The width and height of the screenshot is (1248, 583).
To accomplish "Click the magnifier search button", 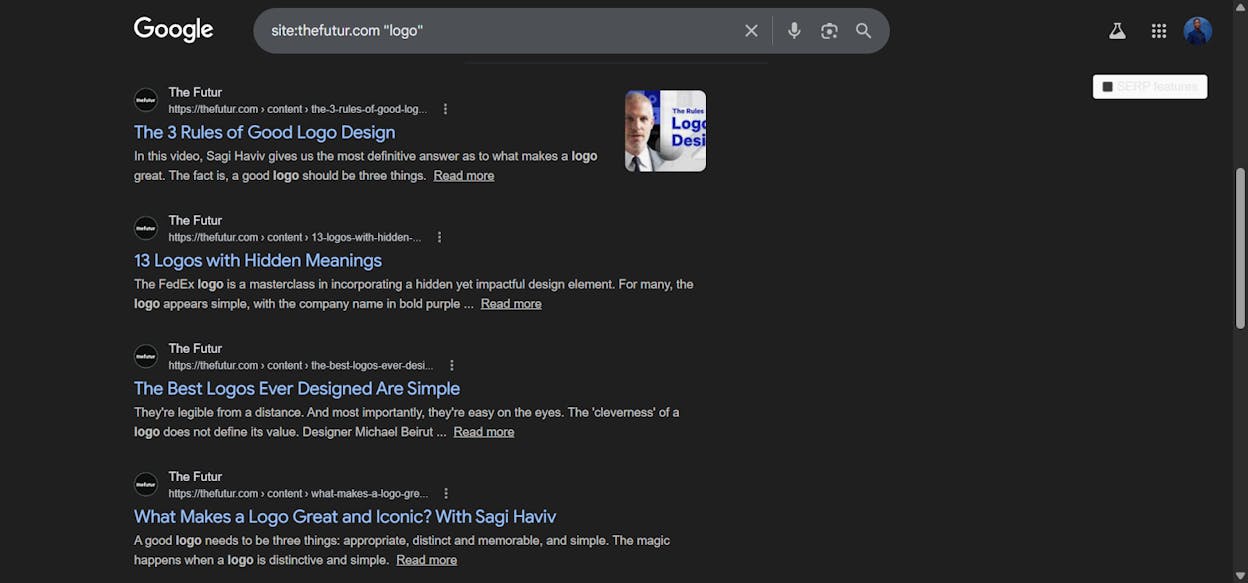I will (x=864, y=31).
